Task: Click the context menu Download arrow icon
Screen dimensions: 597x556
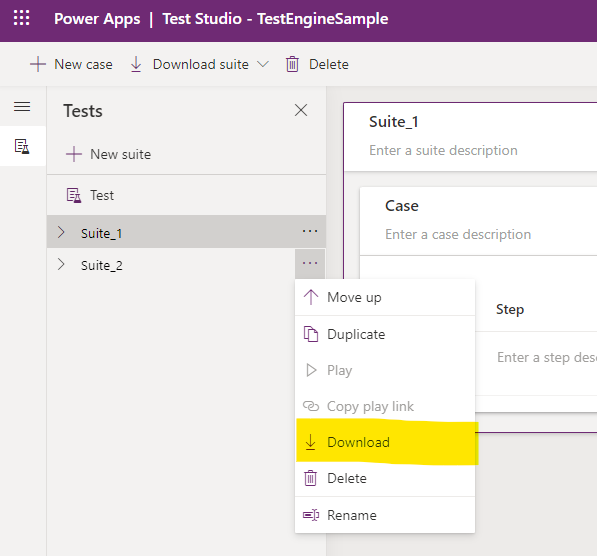Action: (311, 442)
